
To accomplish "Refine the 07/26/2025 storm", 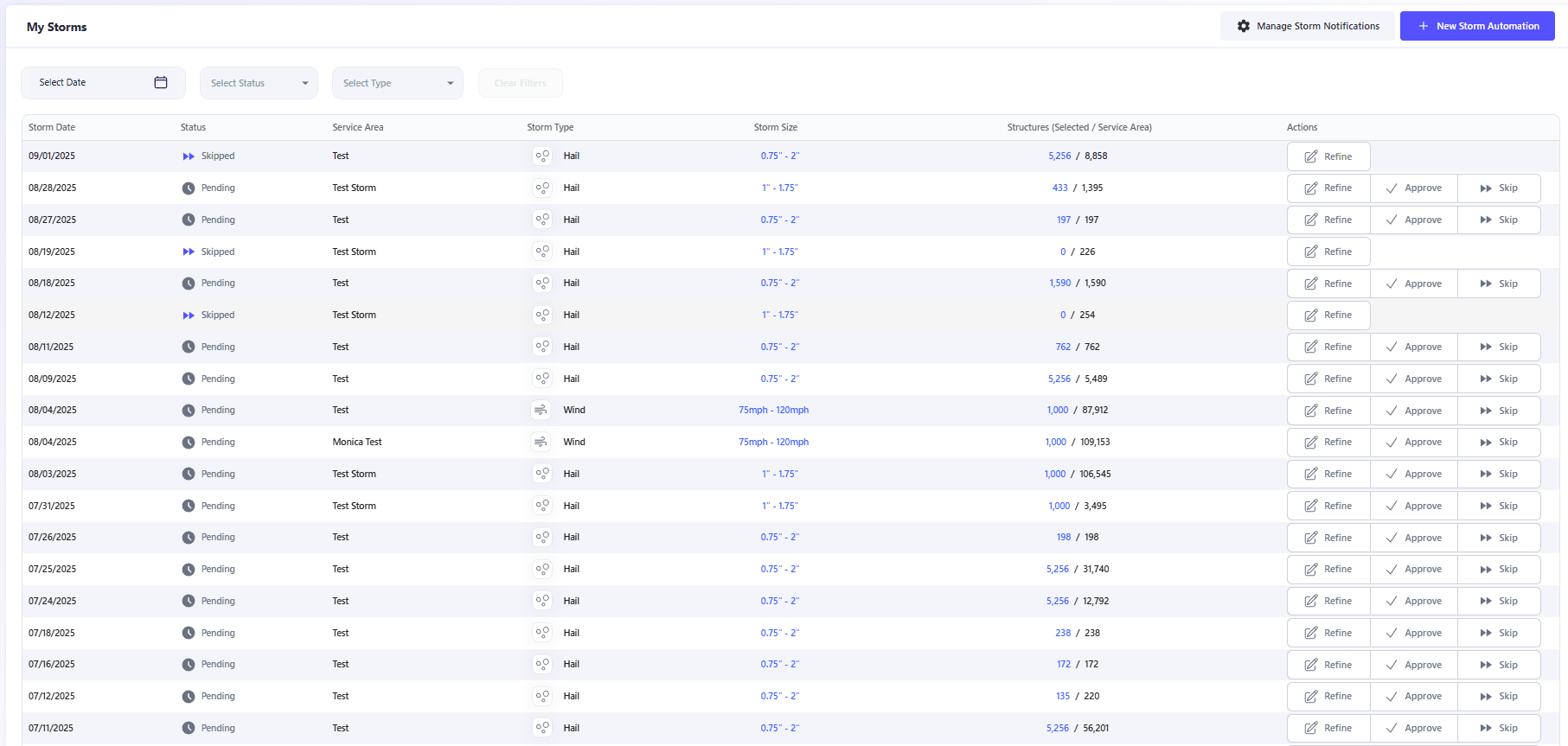I will pos(1328,538).
